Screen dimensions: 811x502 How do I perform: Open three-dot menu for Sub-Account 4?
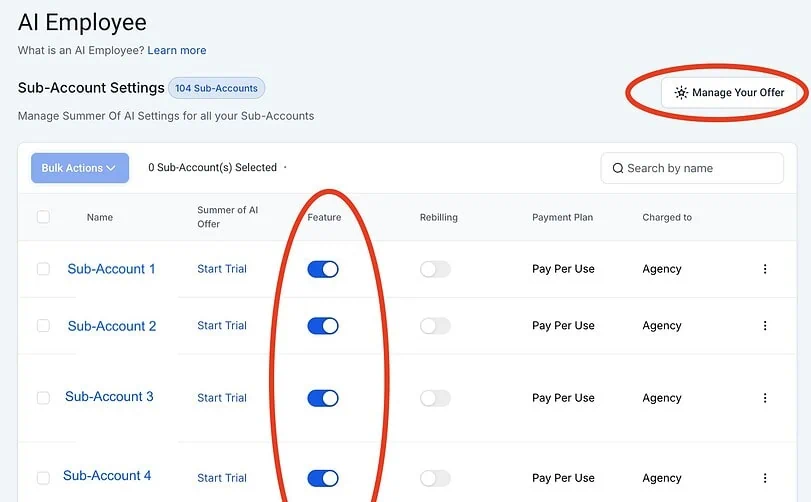pyautogui.click(x=765, y=478)
